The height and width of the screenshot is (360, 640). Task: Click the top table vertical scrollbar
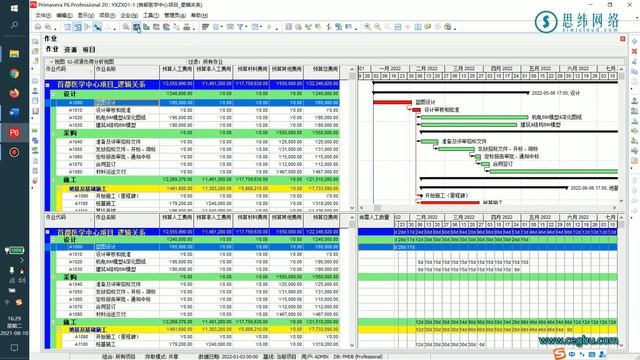[352, 139]
